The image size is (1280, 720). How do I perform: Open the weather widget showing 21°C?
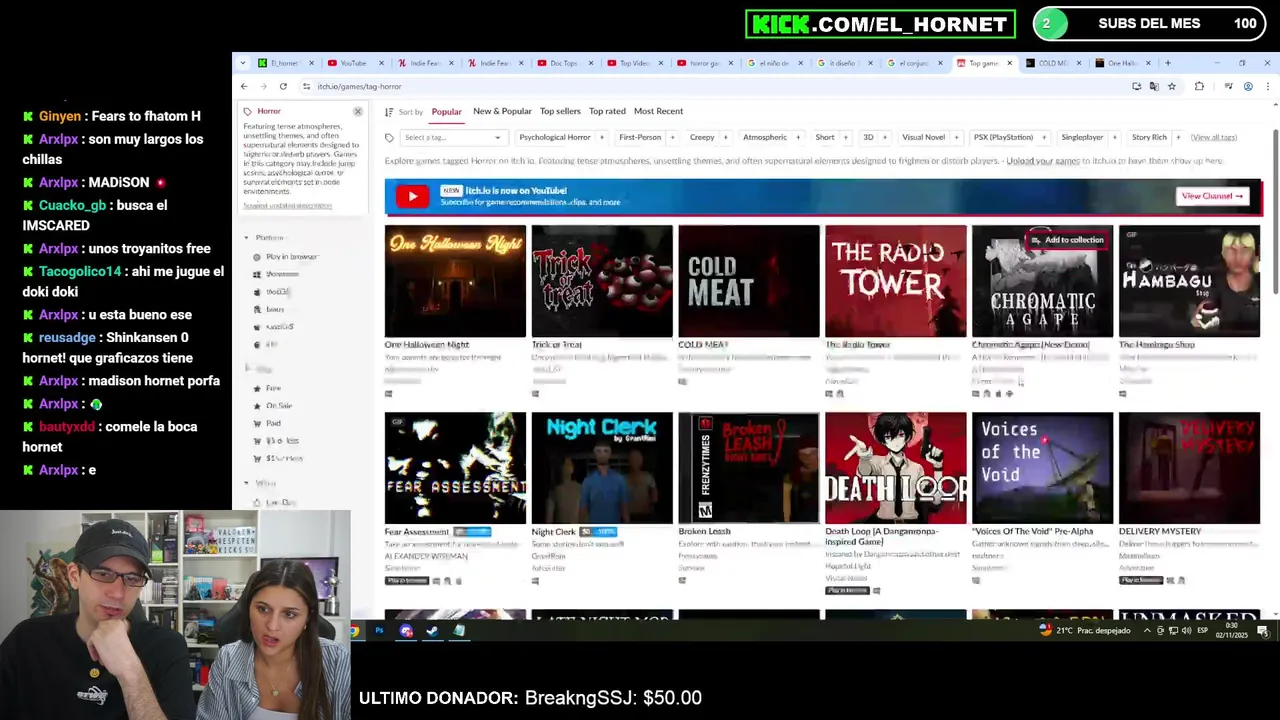(1085, 631)
